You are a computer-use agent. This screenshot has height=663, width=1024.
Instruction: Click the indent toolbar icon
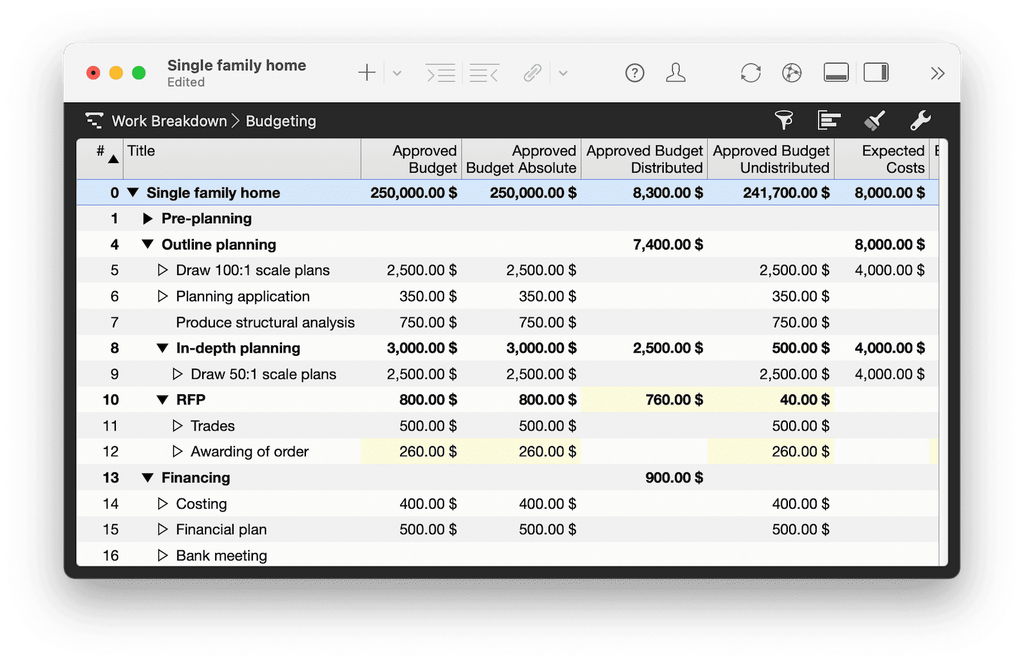coord(440,73)
